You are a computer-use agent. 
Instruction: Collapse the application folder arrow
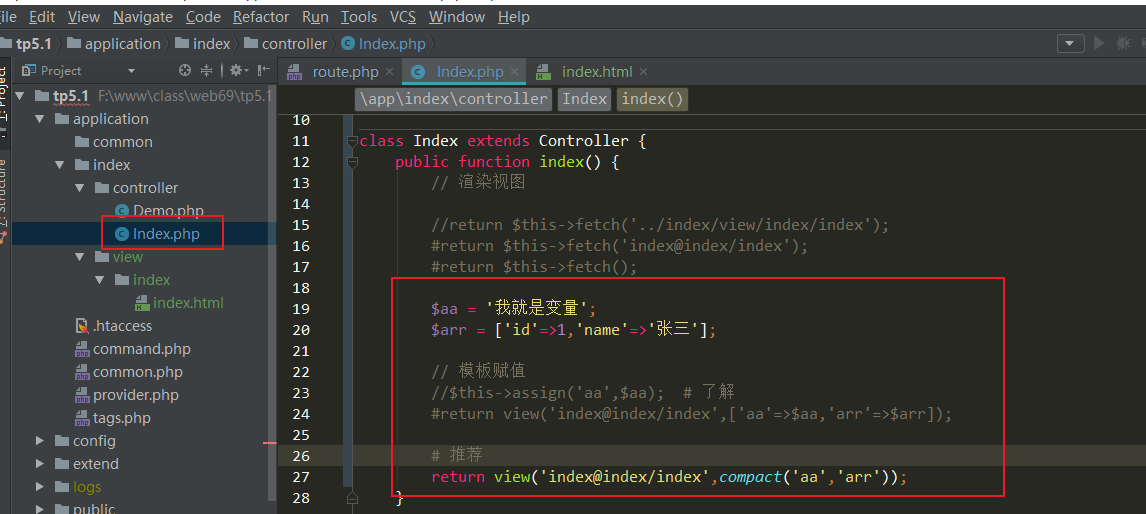point(39,118)
